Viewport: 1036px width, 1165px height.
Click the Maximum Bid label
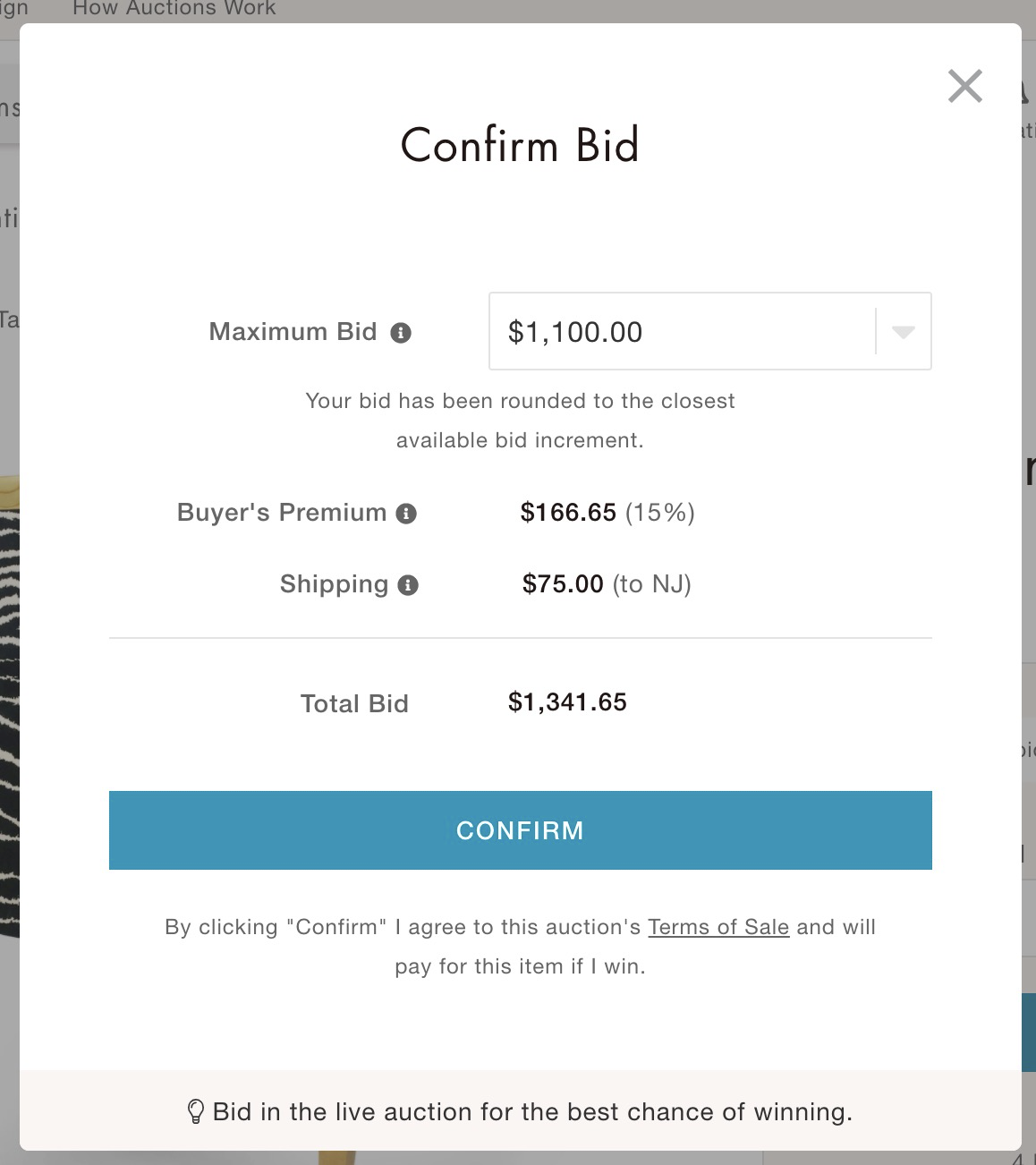(x=293, y=332)
